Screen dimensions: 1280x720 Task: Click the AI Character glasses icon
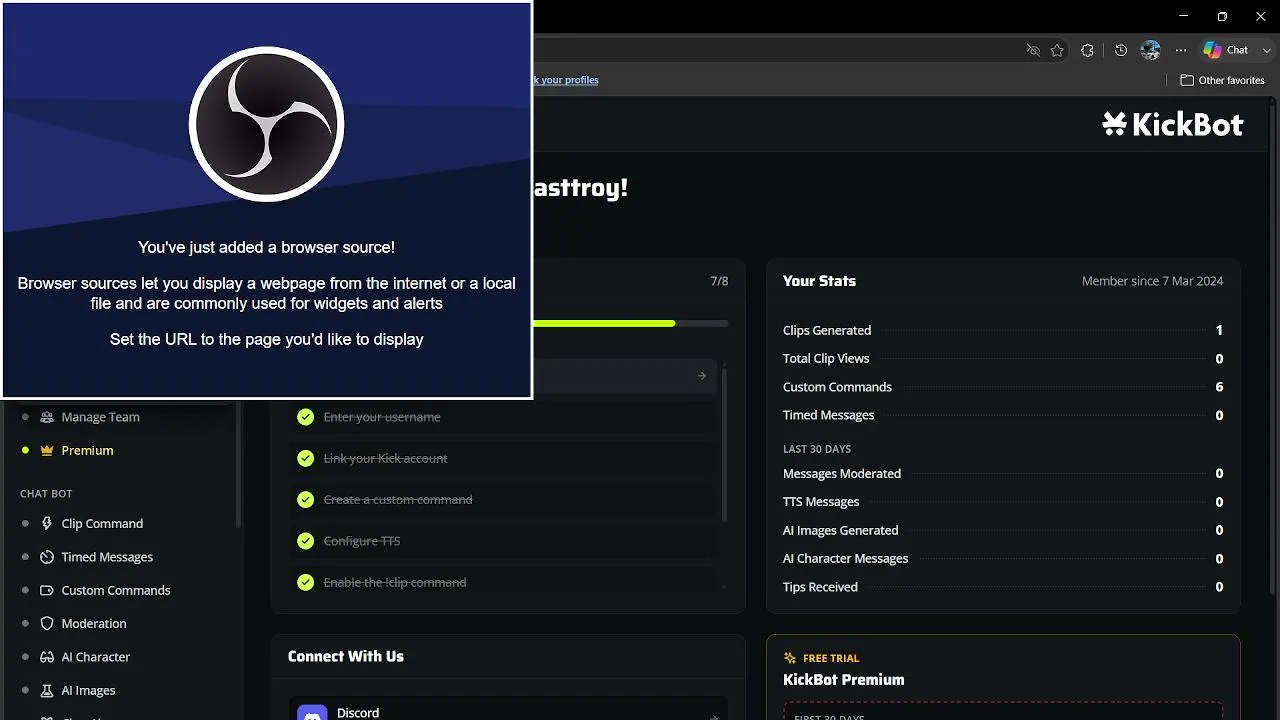pos(46,657)
